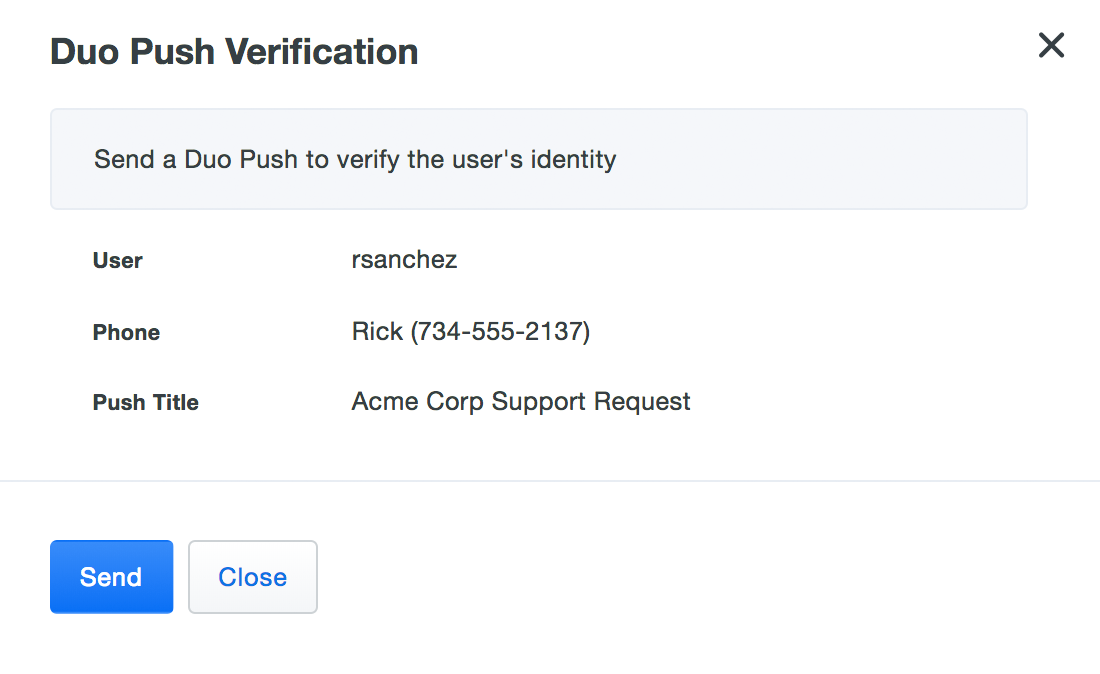Click the name "Rick" in the phone row
This screenshot has height=674, width=1100.
pos(377,331)
